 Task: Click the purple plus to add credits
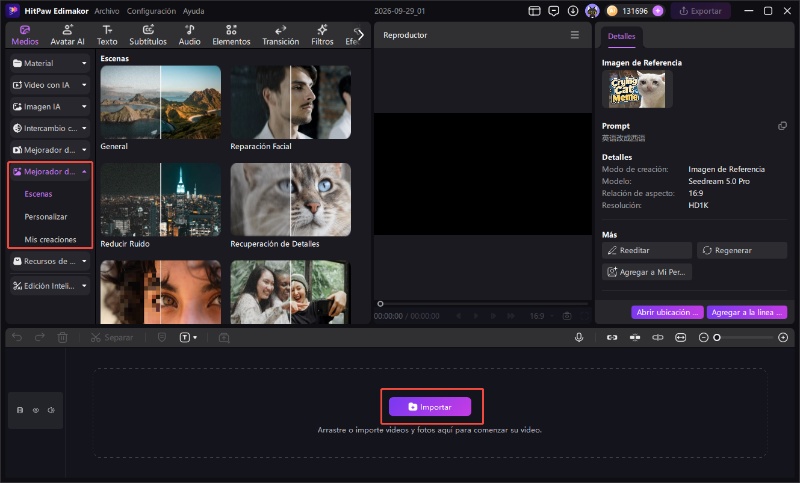click(x=658, y=11)
